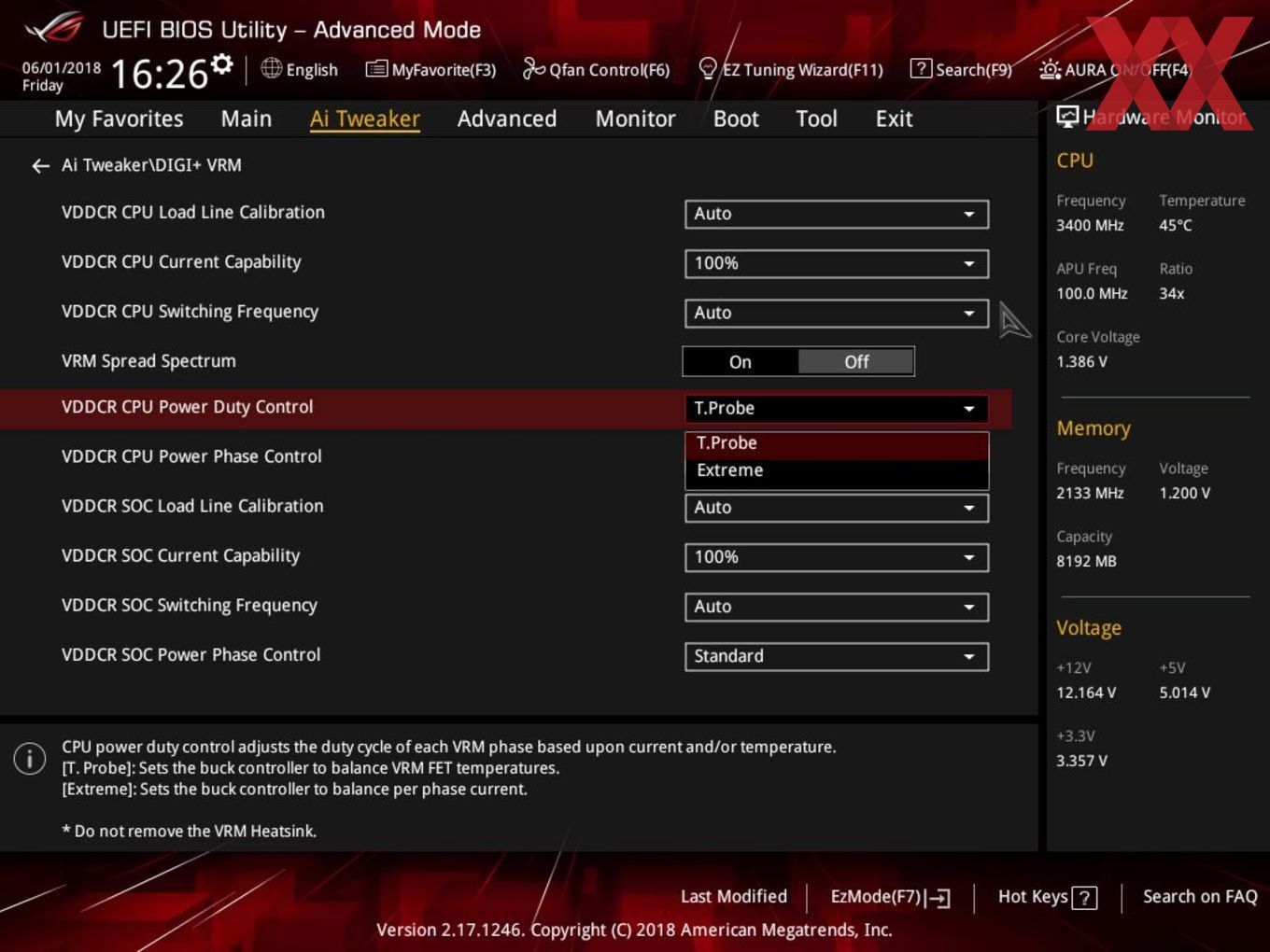Open VDDCR SOC Switching Frequency dropdown
This screenshot has height=952, width=1270.
(x=837, y=607)
